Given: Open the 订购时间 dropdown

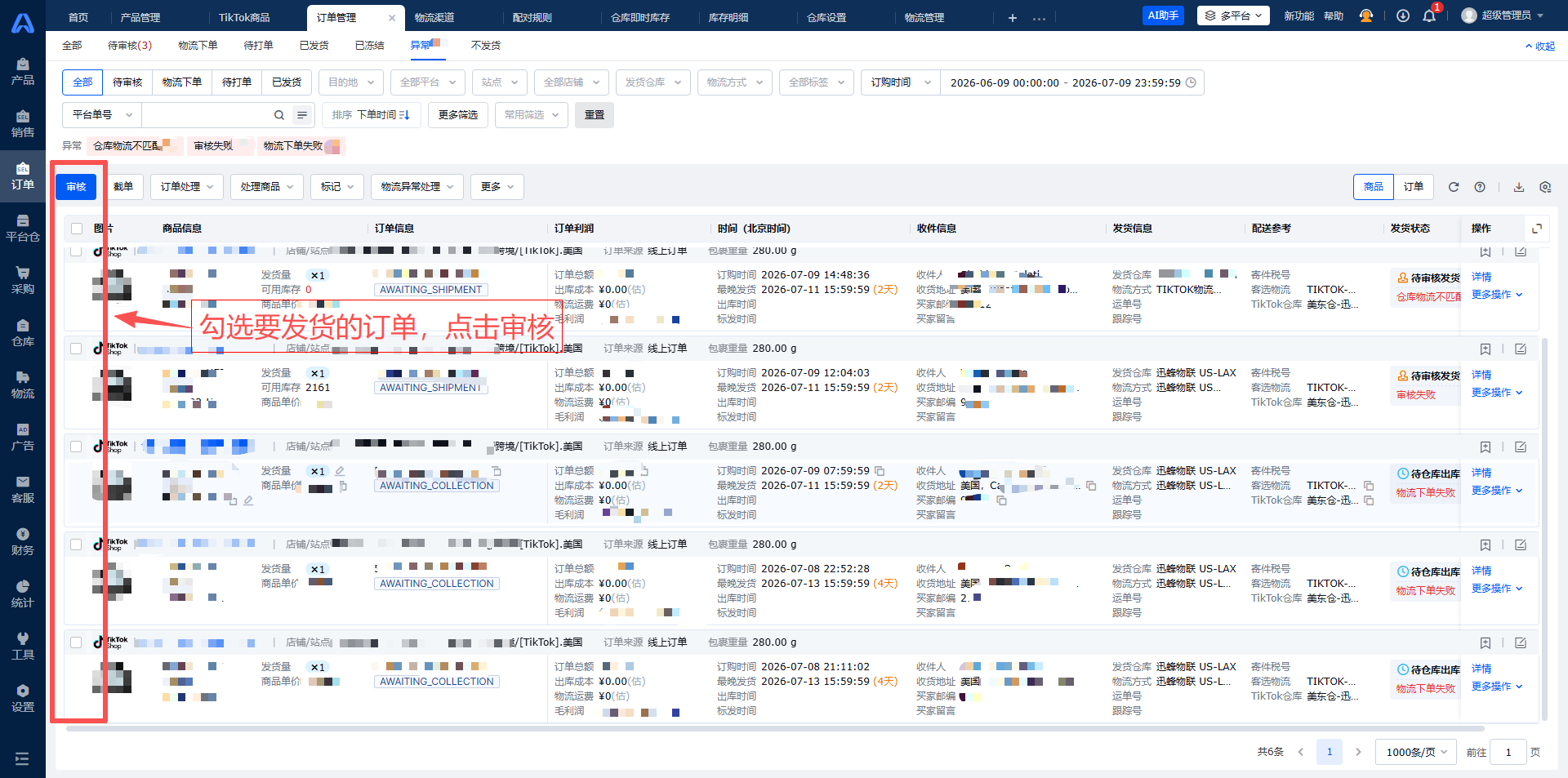Looking at the screenshot, I should click(x=901, y=82).
